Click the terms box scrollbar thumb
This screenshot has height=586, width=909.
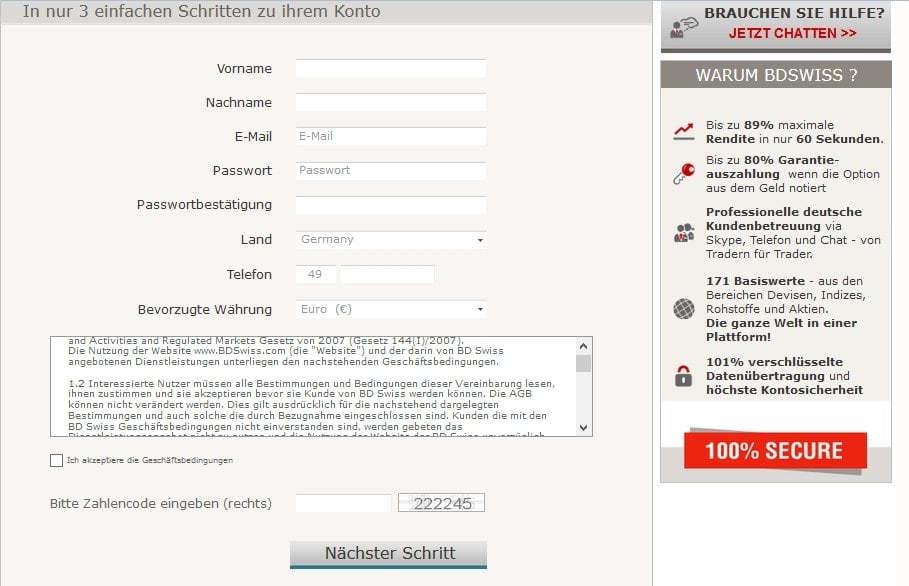click(584, 363)
